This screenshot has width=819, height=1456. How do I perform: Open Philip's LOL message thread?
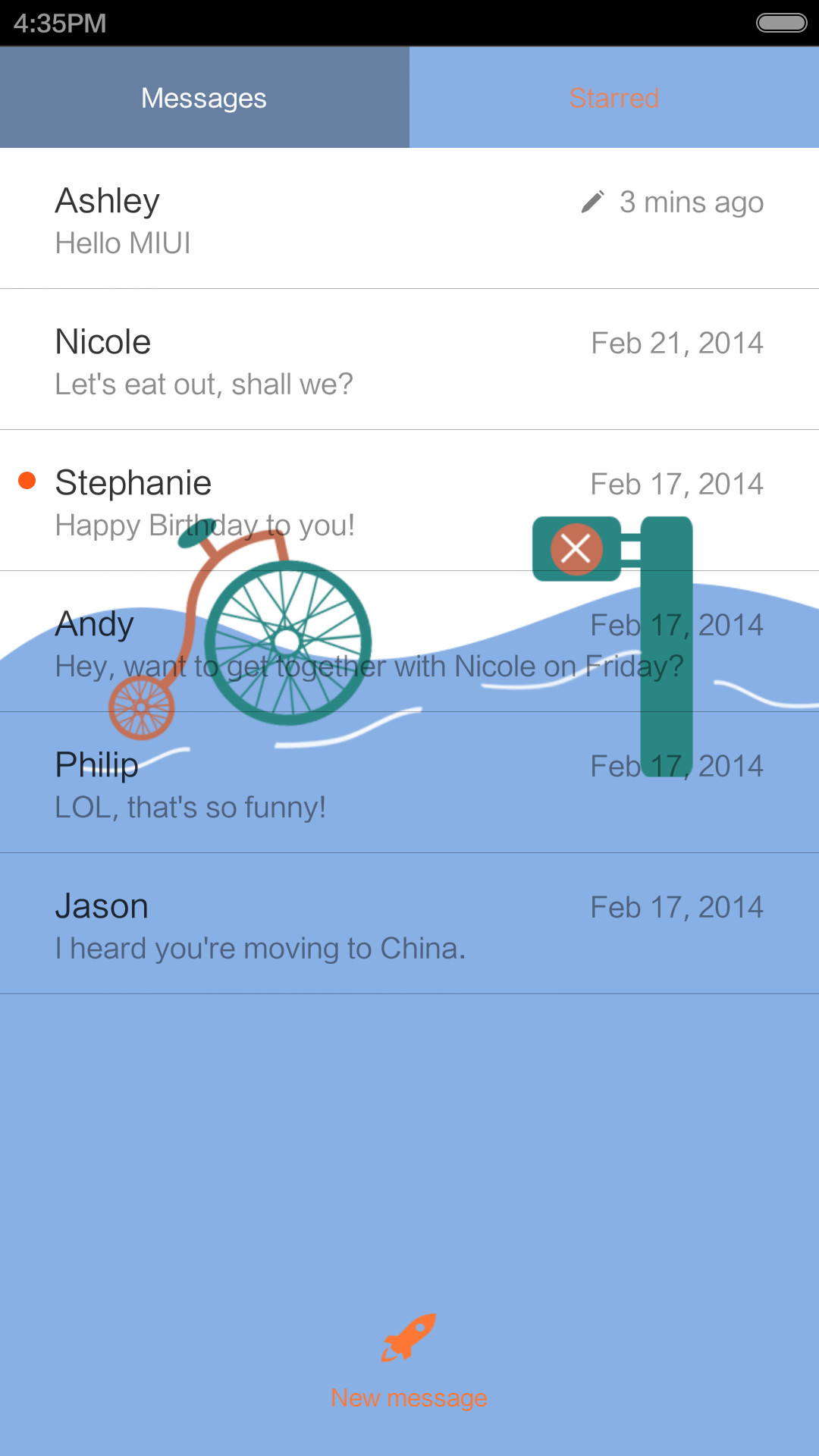409,783
